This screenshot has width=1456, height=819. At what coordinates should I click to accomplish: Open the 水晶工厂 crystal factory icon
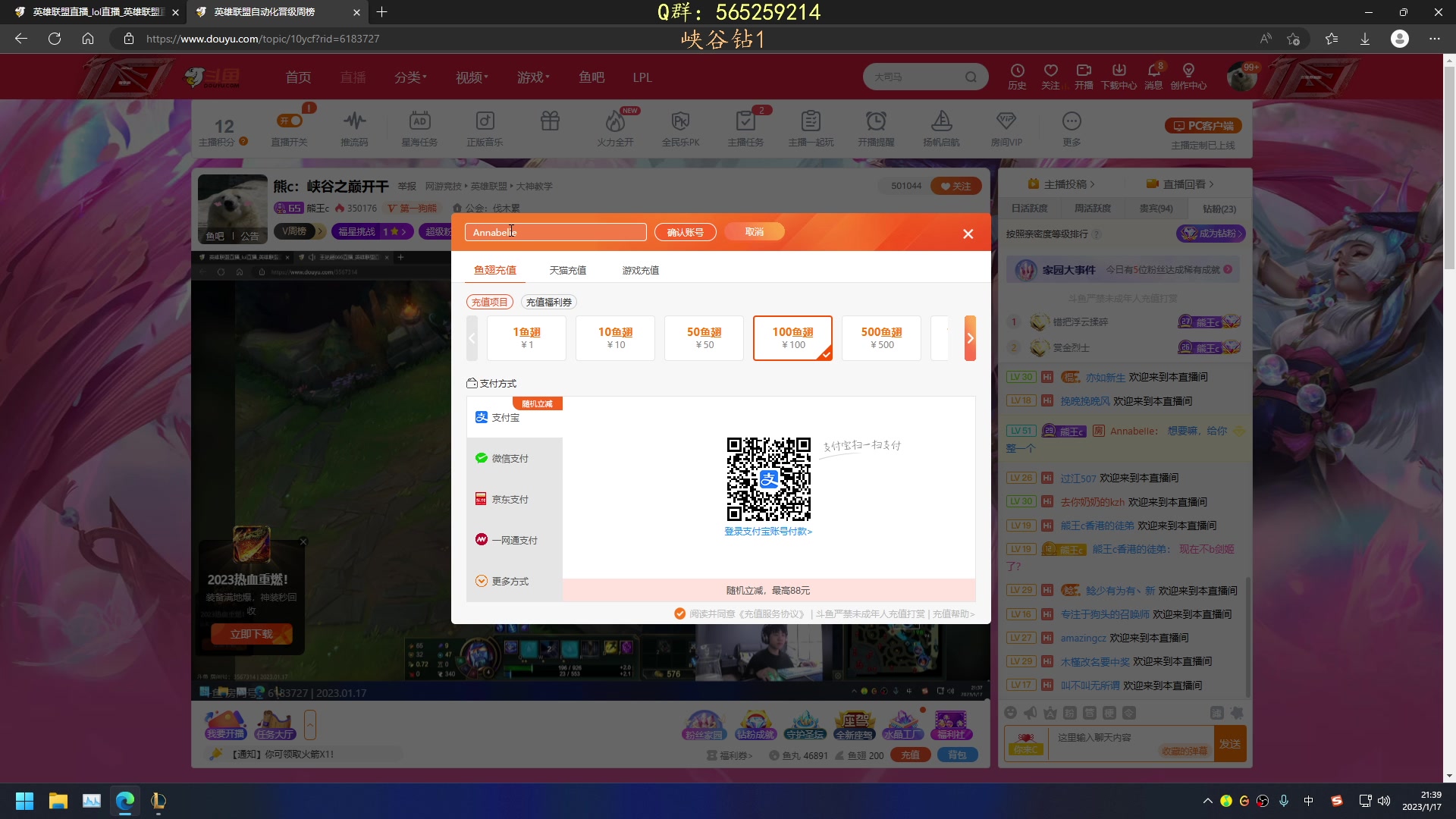click(902, 724)
